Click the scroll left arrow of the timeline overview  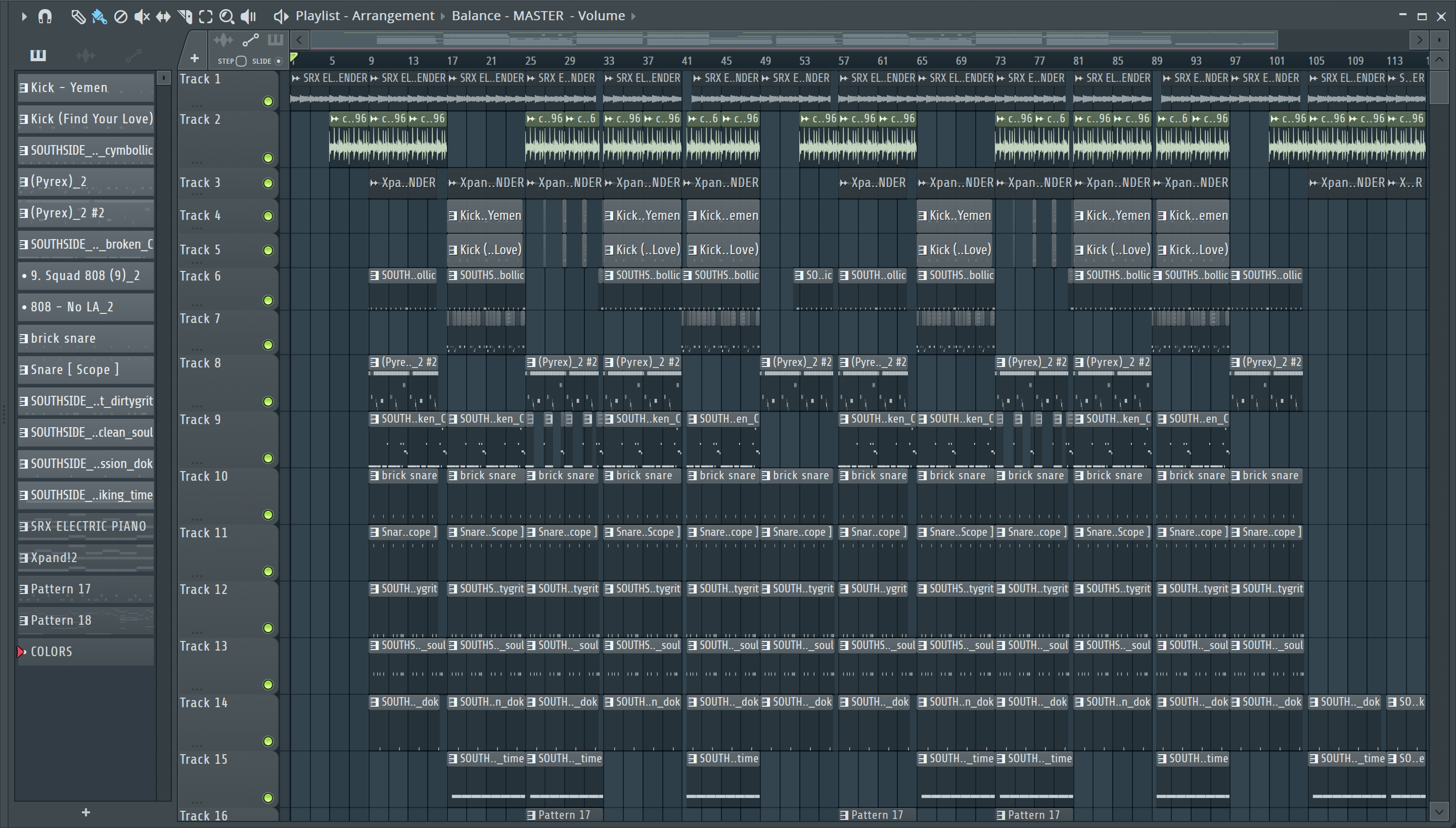[300, 40]
